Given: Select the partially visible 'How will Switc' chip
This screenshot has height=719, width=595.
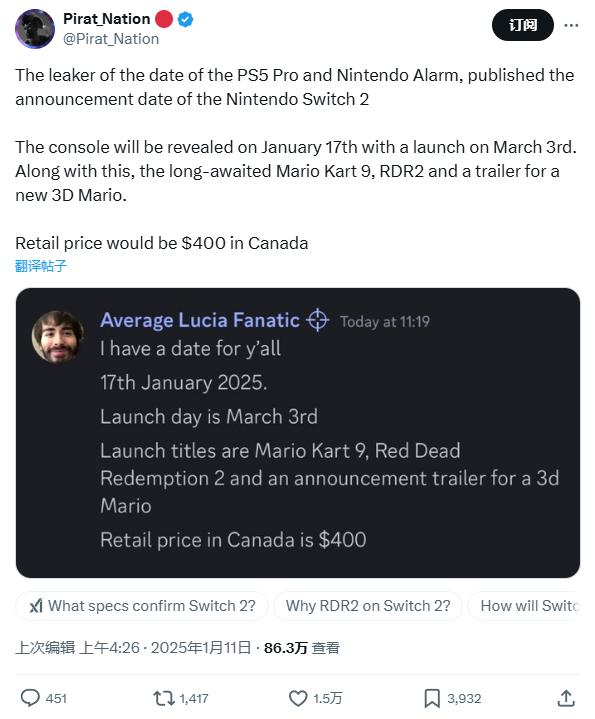Looking at the screenshot, I should 524,606.
